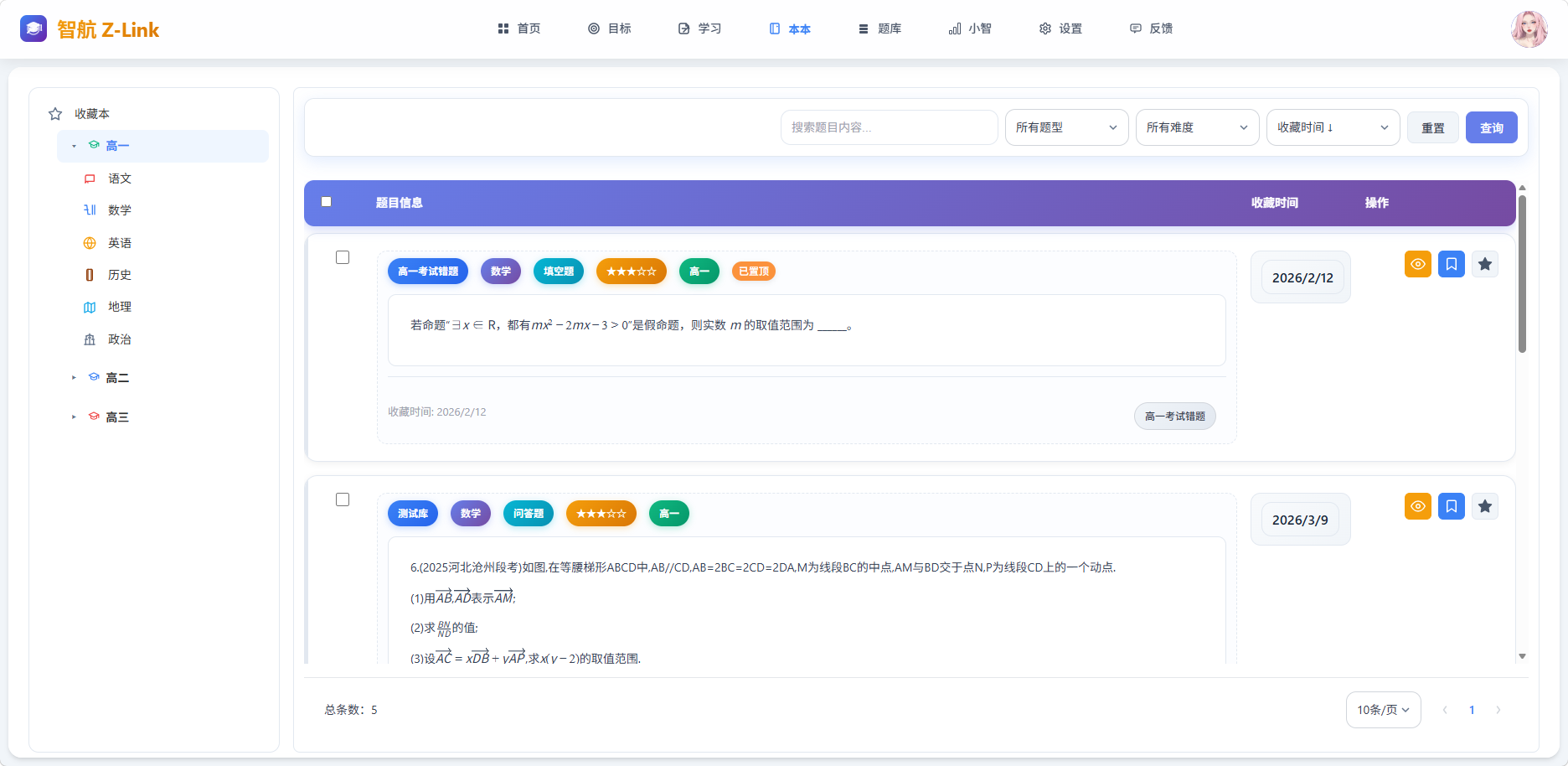Image resolution: width=1568 pixels, height=766 pixels.
Task: Click the 高二 graduation cap icon
Action: tap(94, 377)
